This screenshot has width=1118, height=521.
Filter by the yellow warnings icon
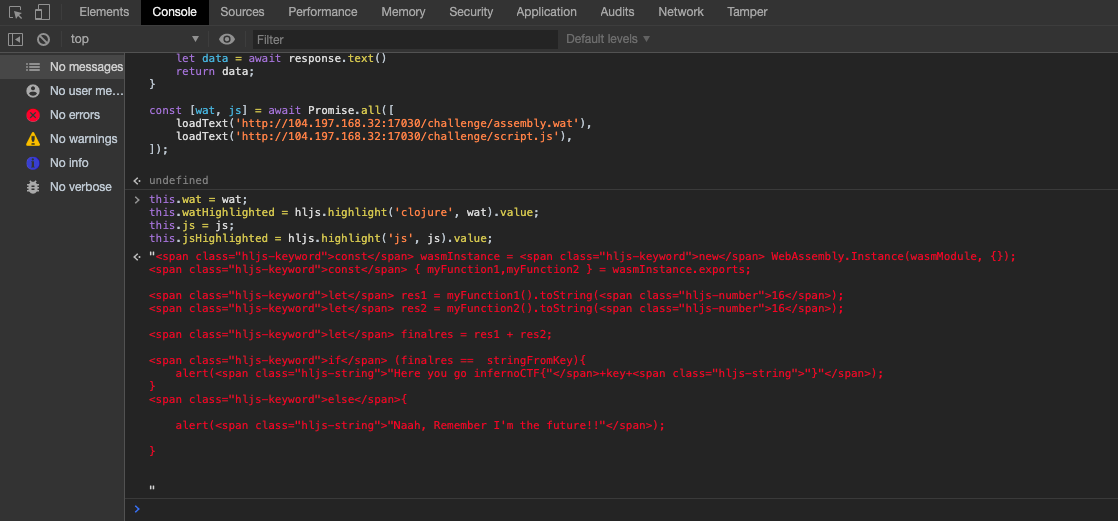tap(33, 139)
